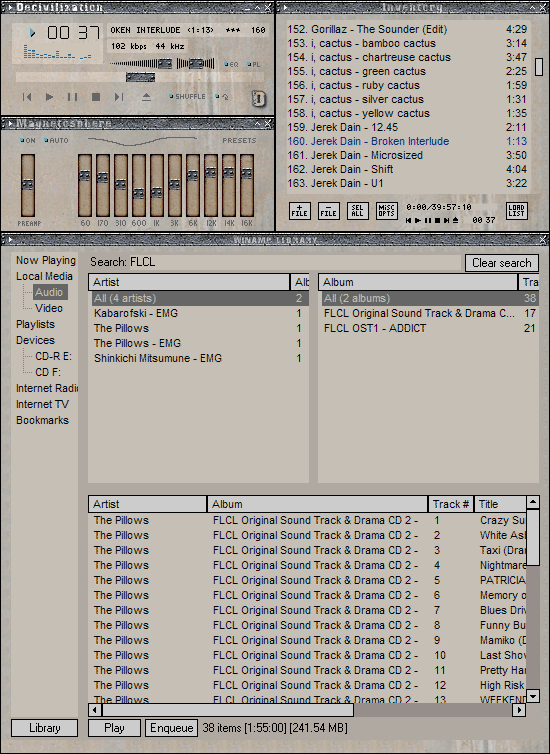Image resolution: width=550 pixels, height=754 pixels.
Task: Click the 16K equalizer band slider
Action: tap(247, 186)
